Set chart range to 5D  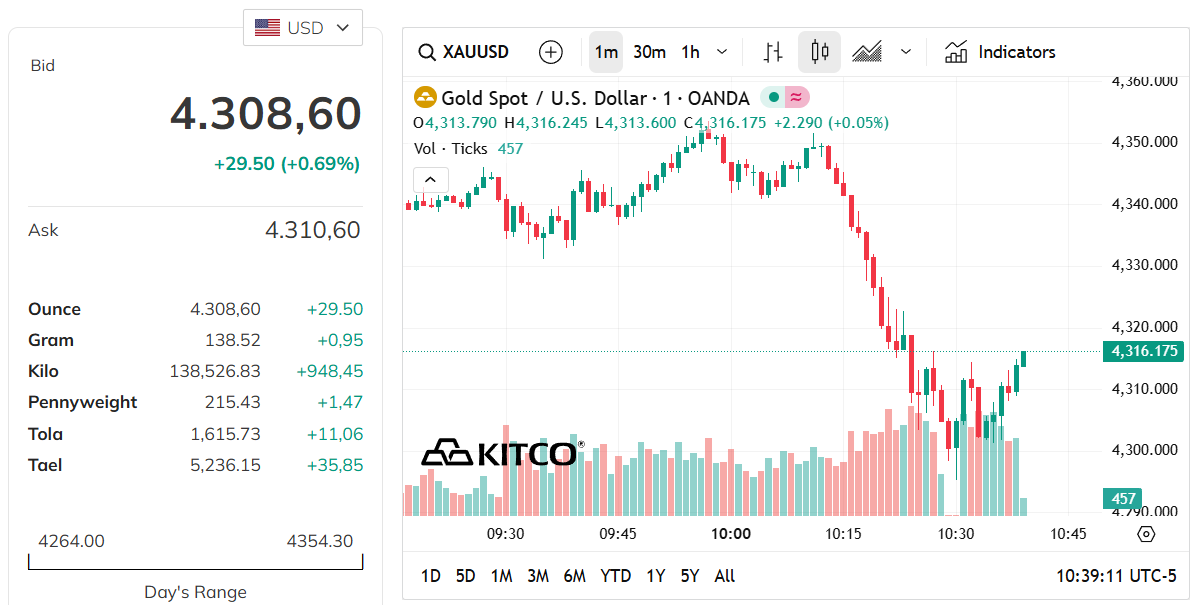pyautogui.click(x=465, y=576)
